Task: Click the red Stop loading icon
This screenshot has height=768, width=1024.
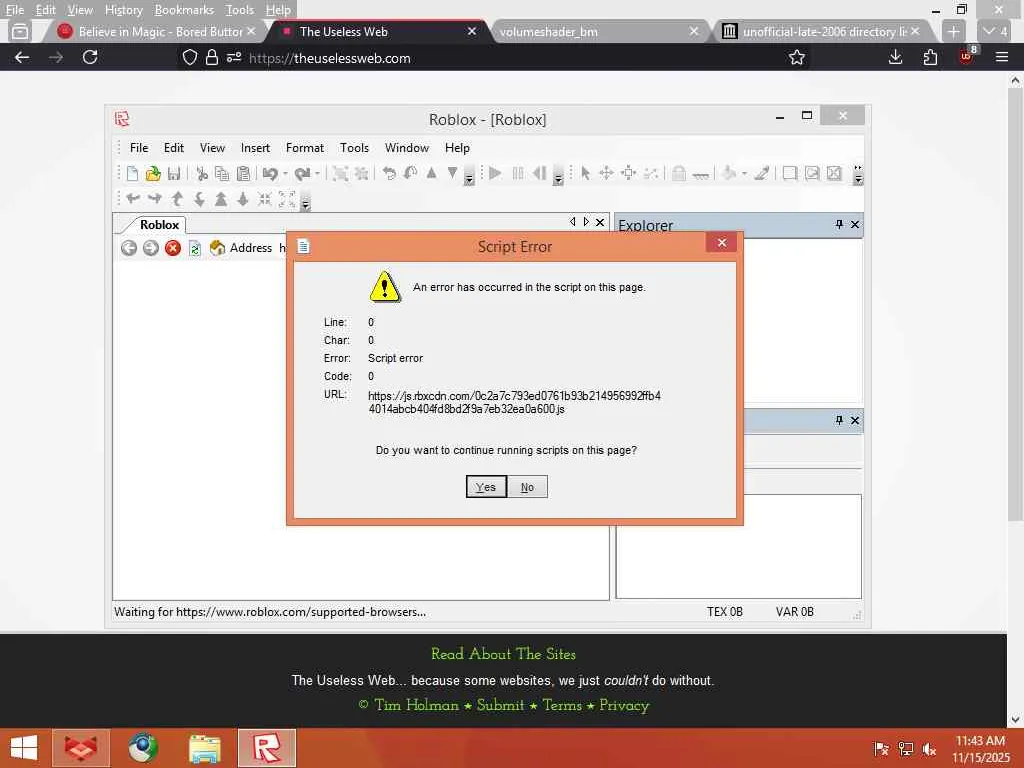Action: (x=172, y=248)
